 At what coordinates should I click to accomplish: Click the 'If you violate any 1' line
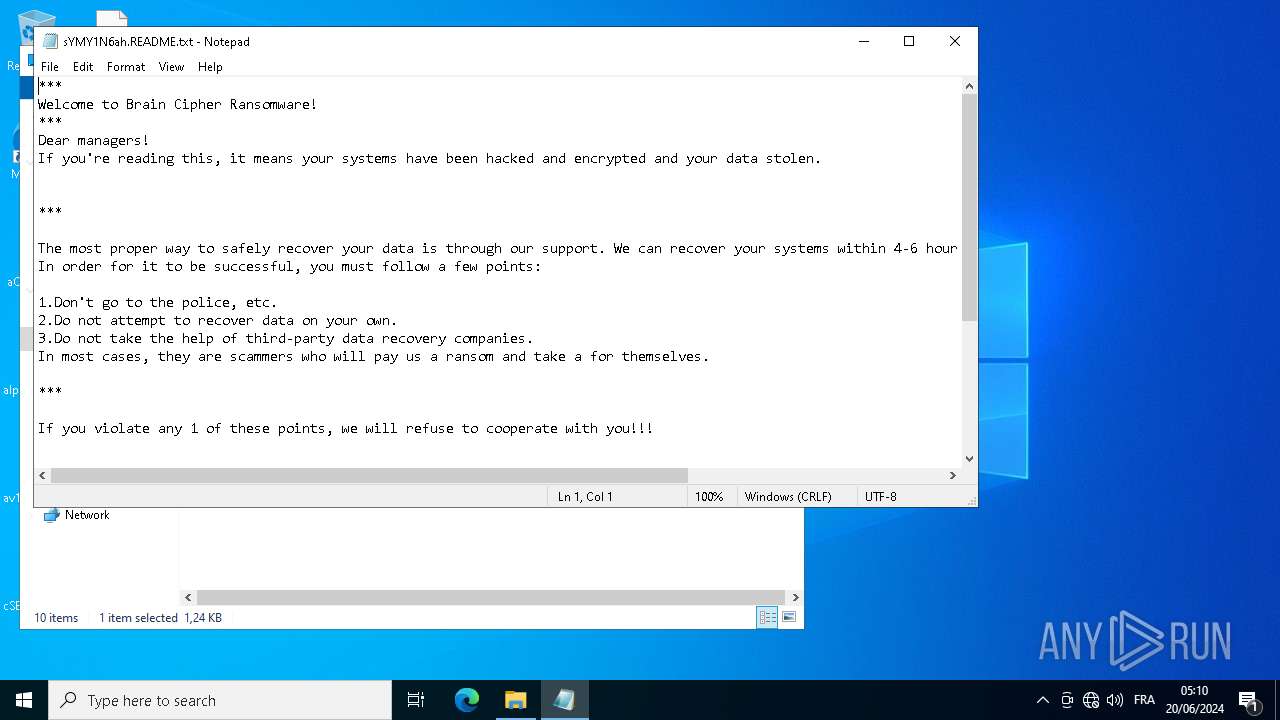pyautogui.click(x=346, y=428)
